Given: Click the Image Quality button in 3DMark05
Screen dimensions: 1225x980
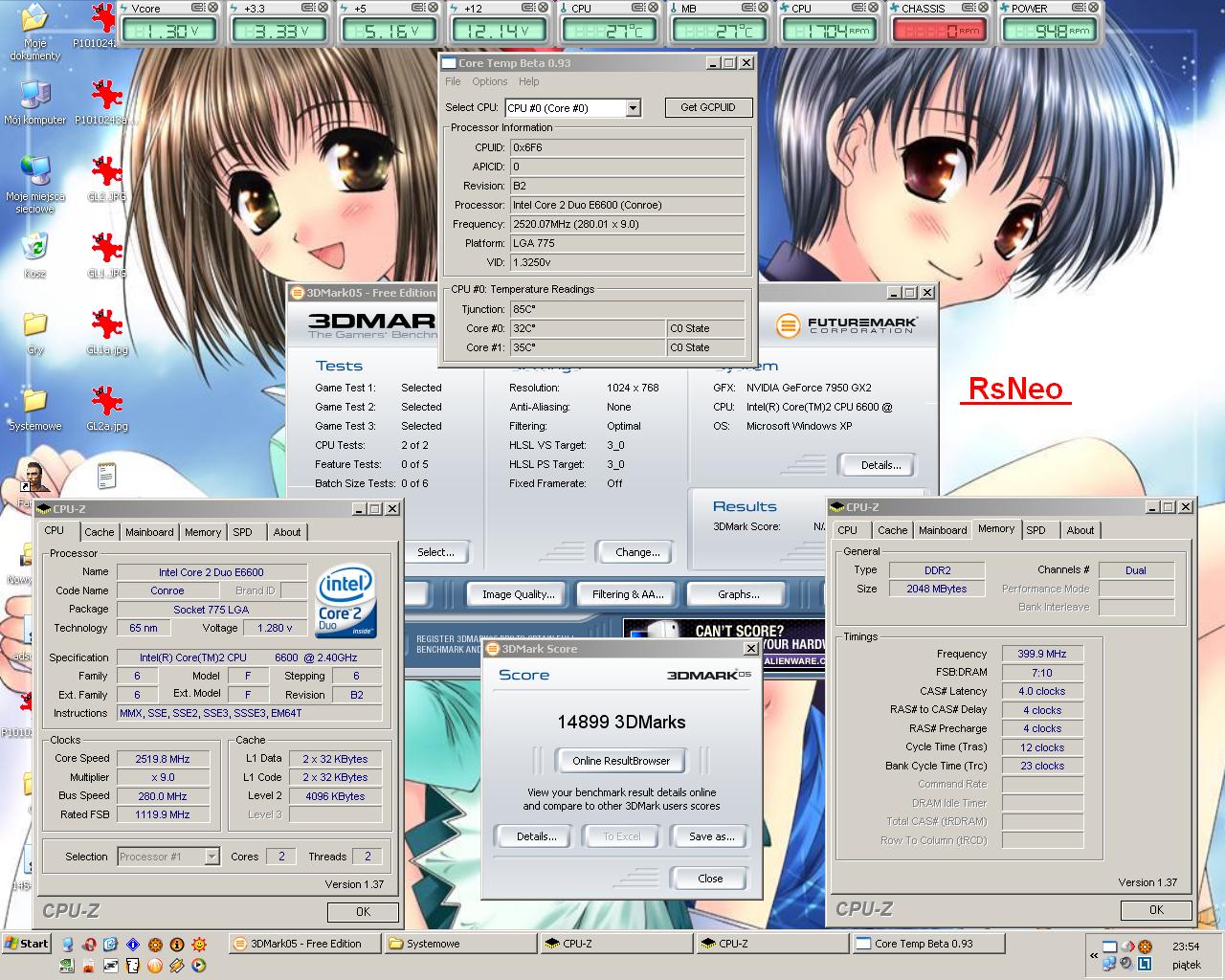Looking at the screenshot, I should pyautogui.click(x=518, y=594).
